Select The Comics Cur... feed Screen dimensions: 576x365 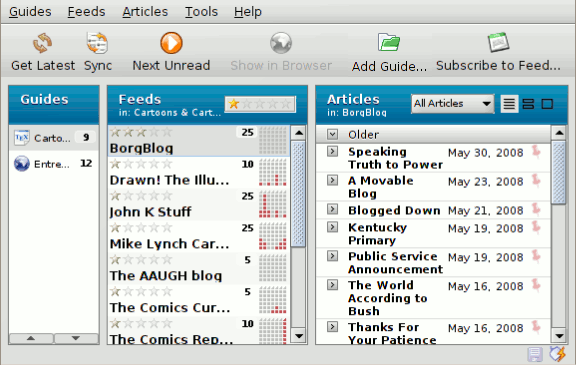tap(199, 300)
